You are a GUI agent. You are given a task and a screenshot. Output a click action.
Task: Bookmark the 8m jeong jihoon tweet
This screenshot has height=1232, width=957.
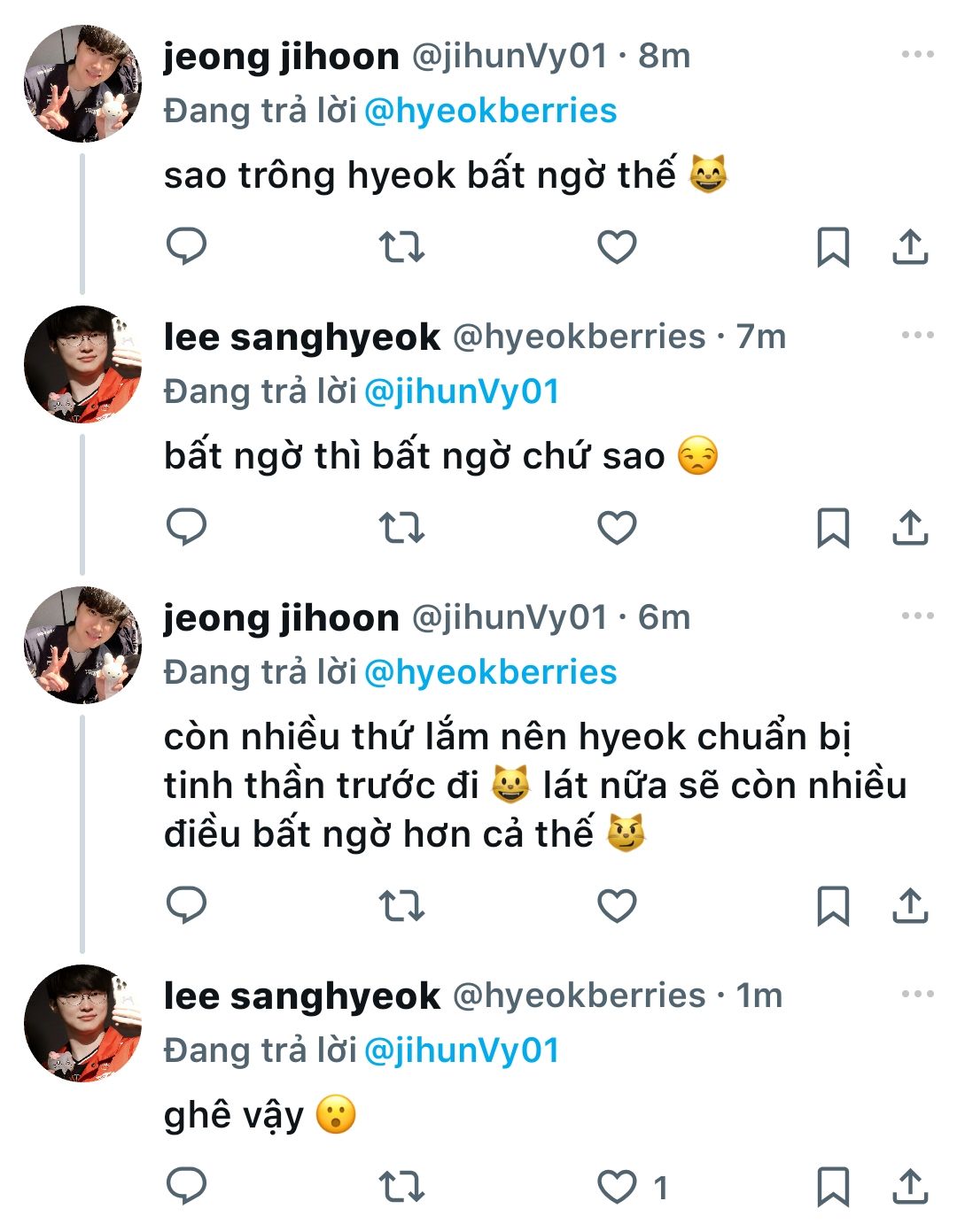(x=832, y=247)
